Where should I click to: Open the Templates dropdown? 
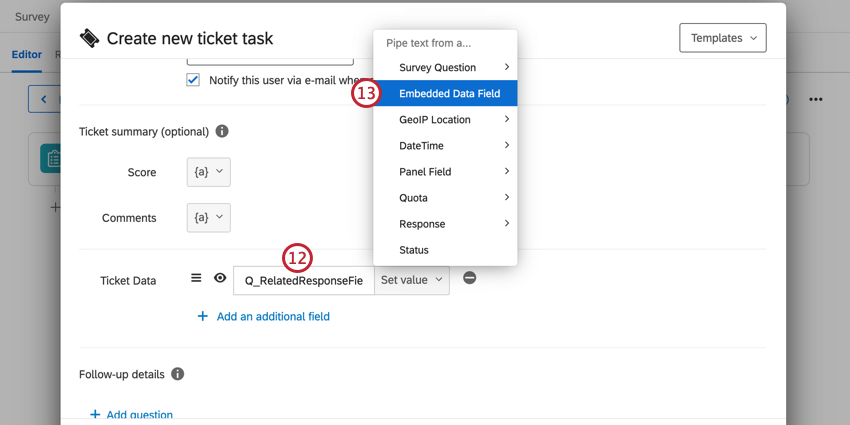[722, 38]
